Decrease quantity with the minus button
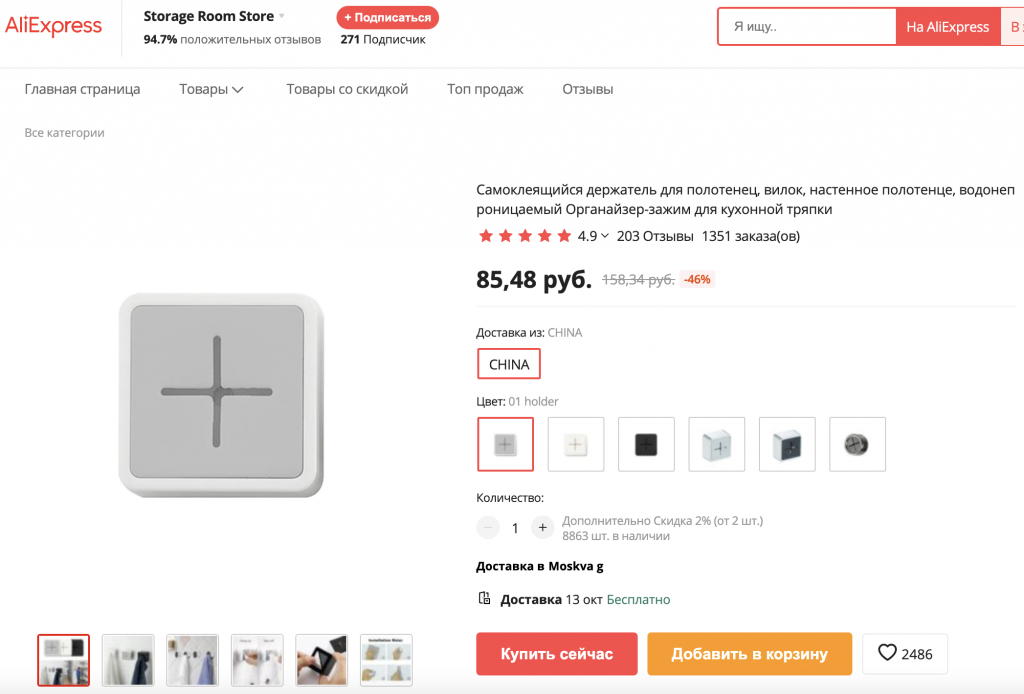The width and height of the screenshot is (1024, 694). [x=488, y=527]
